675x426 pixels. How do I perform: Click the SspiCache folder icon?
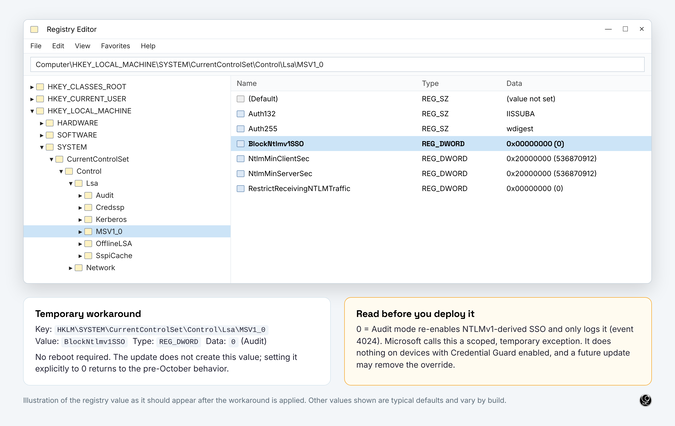point(88,255)
